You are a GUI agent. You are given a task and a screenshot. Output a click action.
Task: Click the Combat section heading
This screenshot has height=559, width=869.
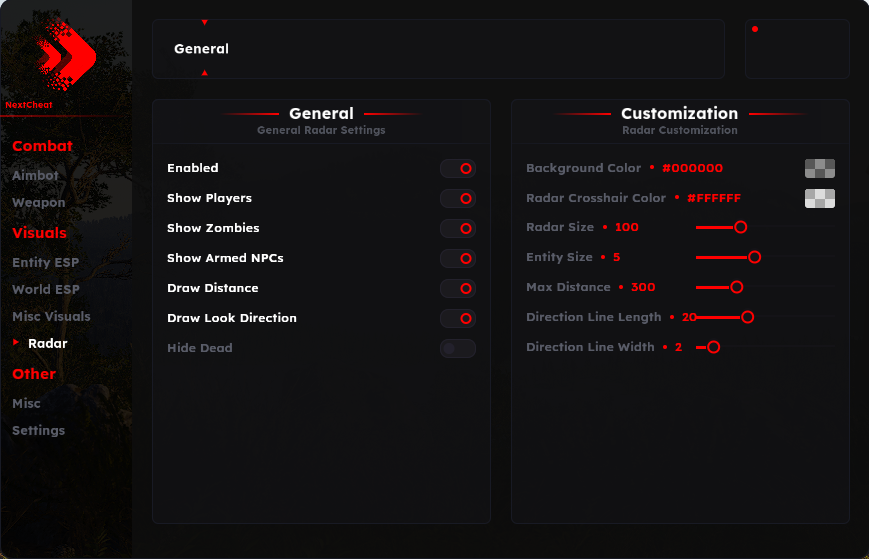pyautogui.click(x=43, y=146)
